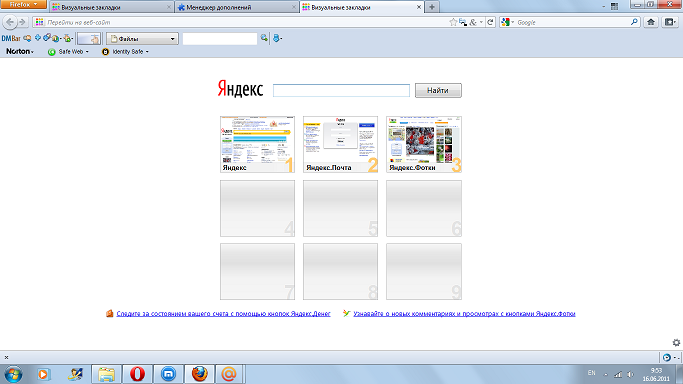Click the DMBar chat bubbles icon
This screenshot has width=683, height=384.
point(27,38)
